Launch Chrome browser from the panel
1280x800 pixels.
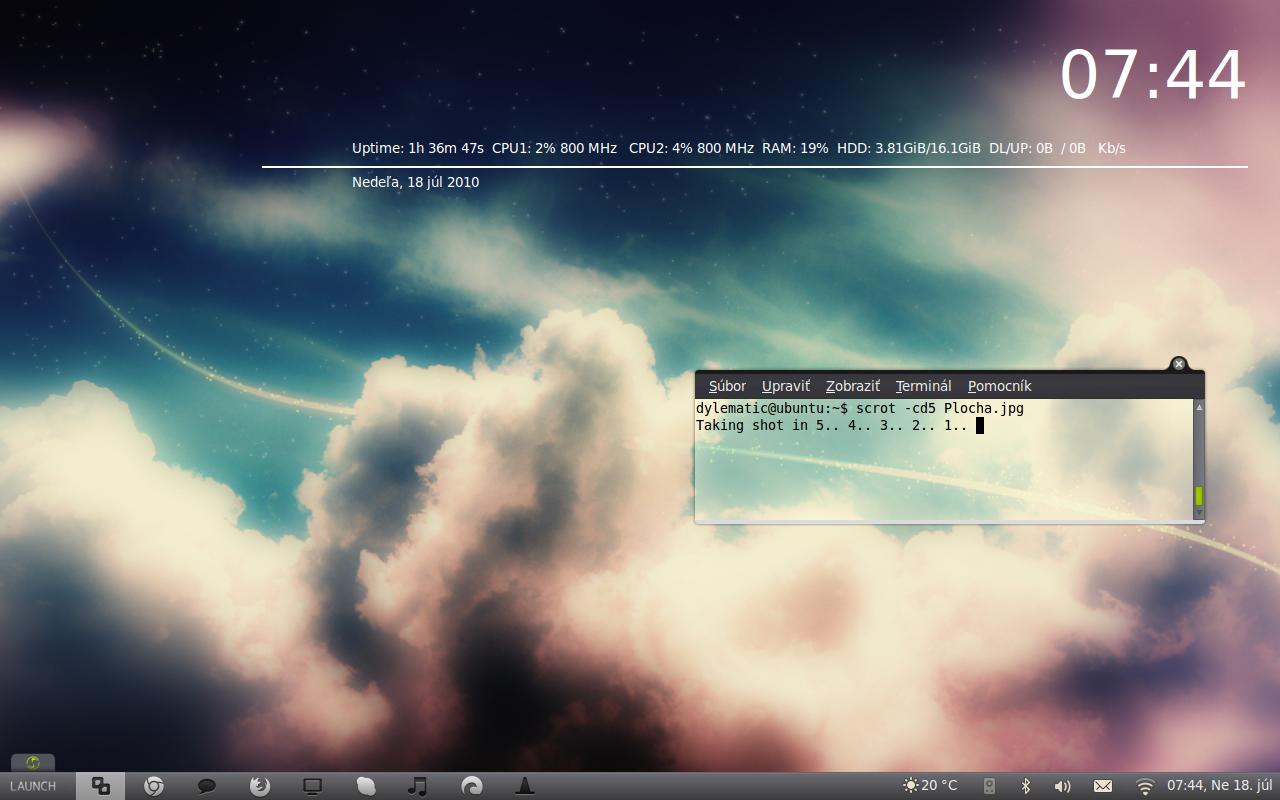(x=154, y=786)
